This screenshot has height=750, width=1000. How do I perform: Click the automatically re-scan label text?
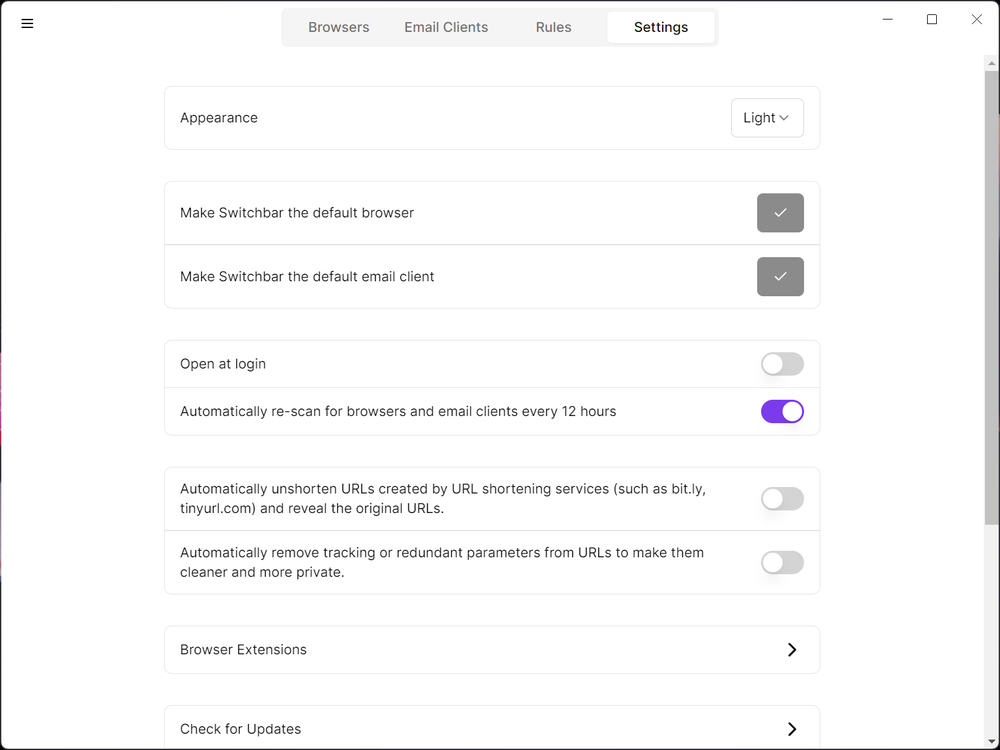point(398,411)
